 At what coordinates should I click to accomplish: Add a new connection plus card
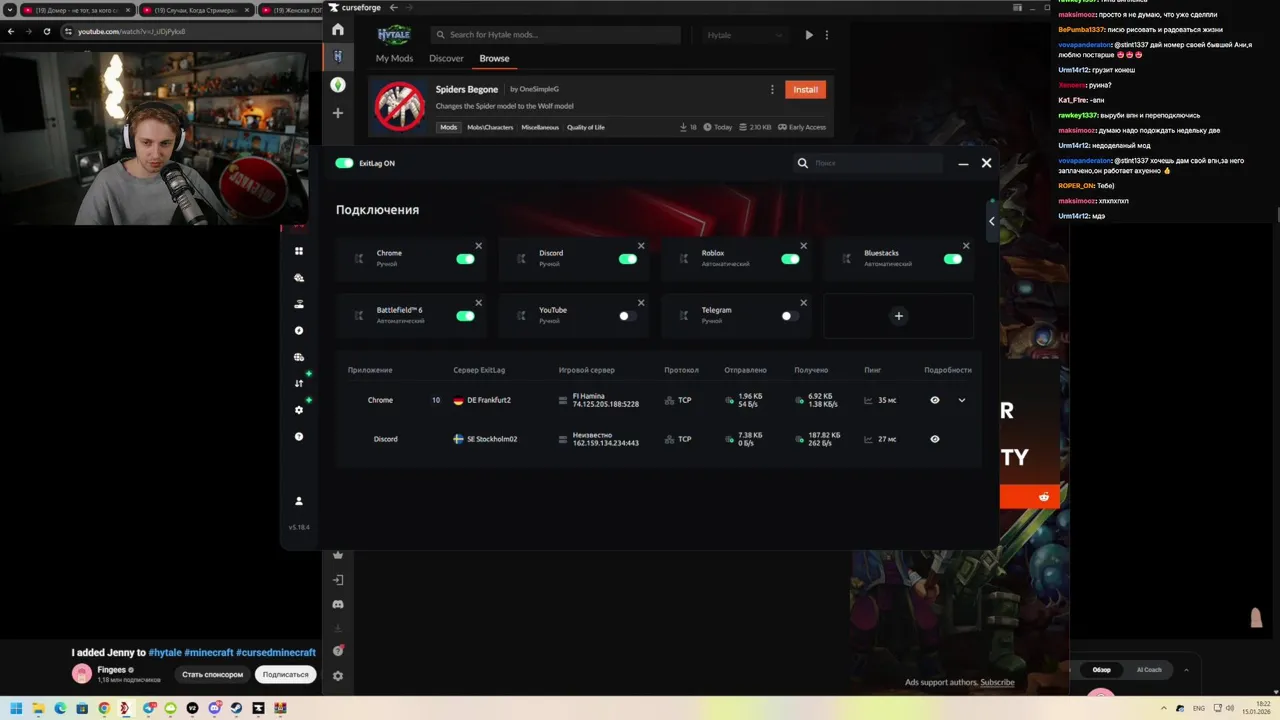[898, 316]
